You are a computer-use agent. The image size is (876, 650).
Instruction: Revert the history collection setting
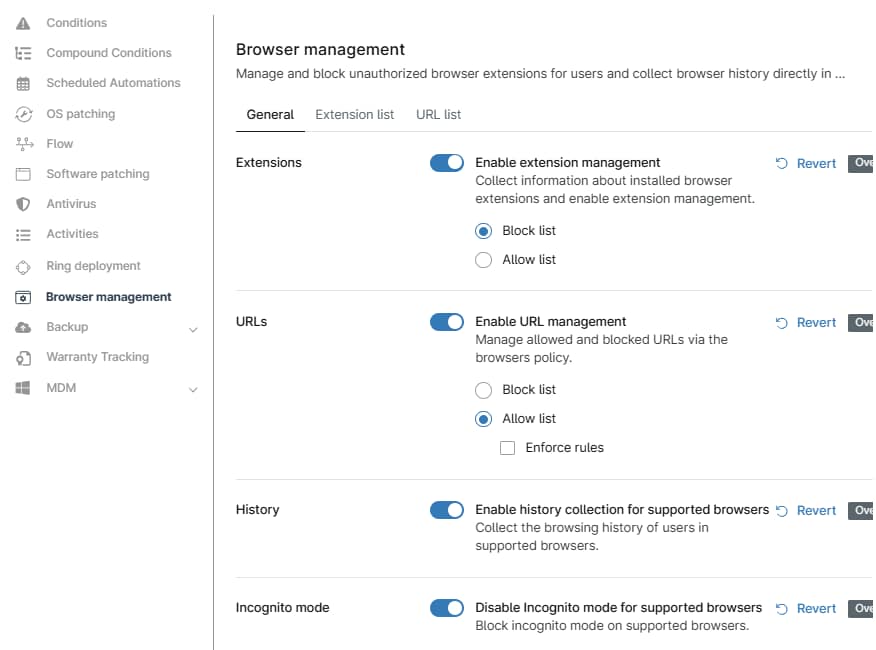[806, 510]
